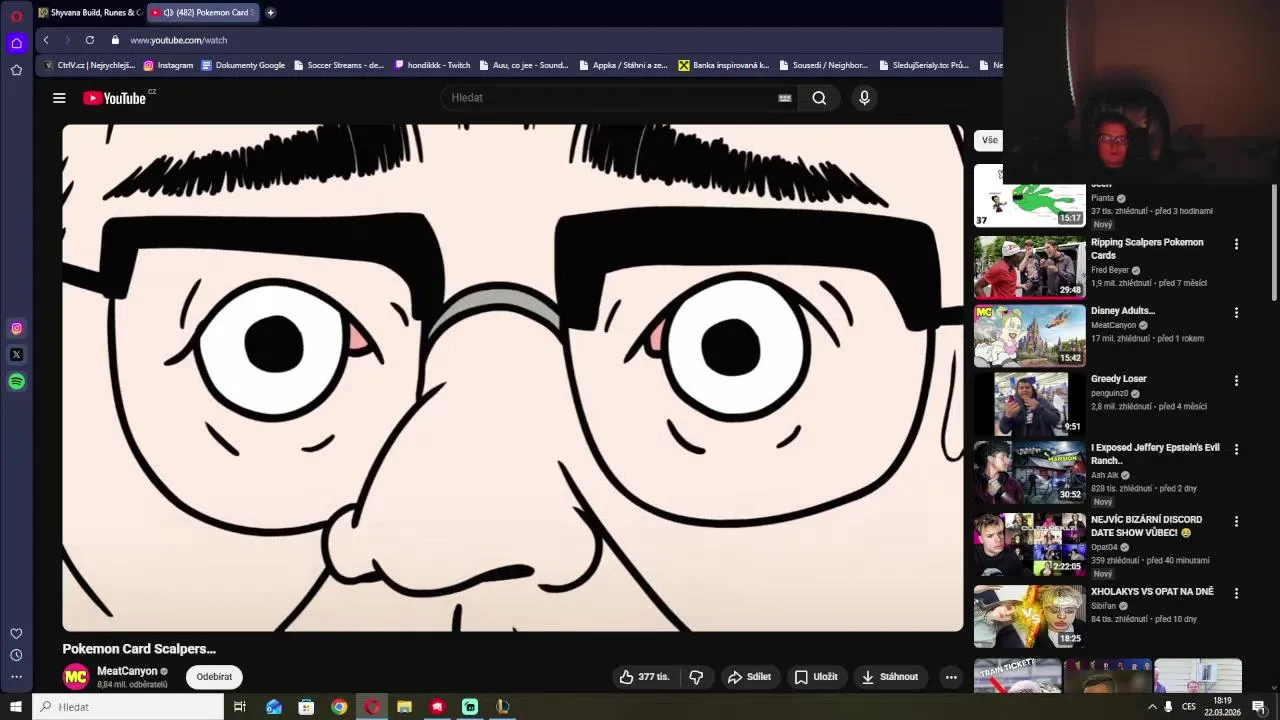
Task: Click the Windows taskbar Hledat search box
Action: 128,707
